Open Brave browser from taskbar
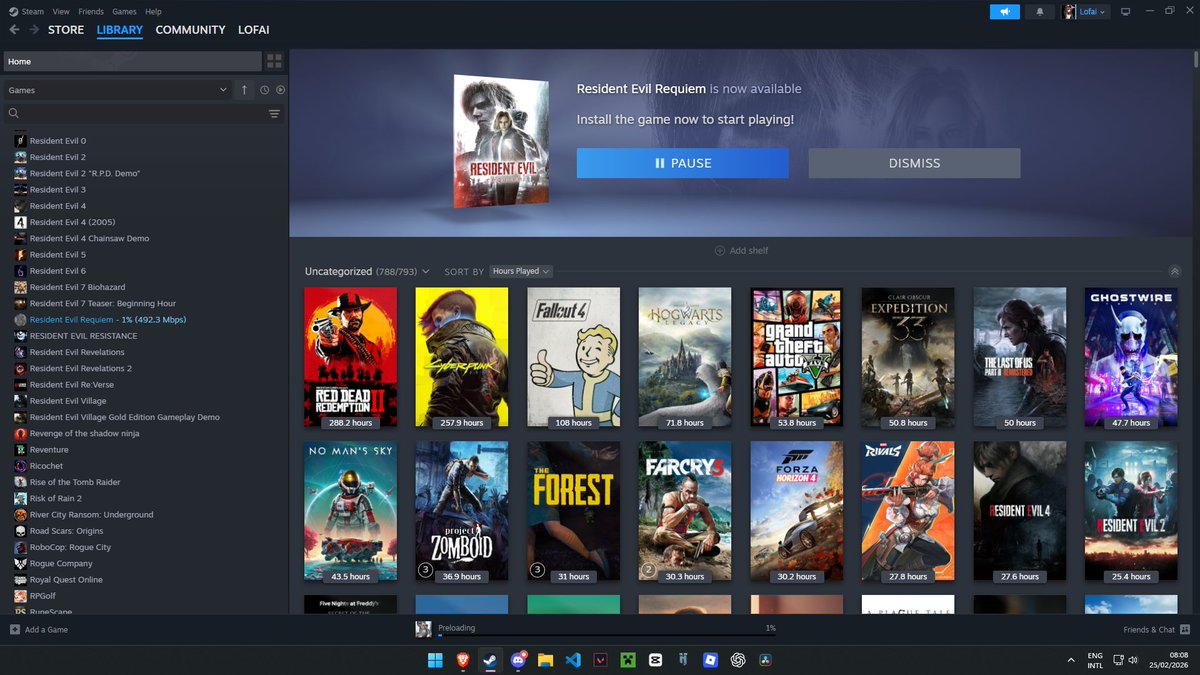1200x675 pixels. coord(463,660)
